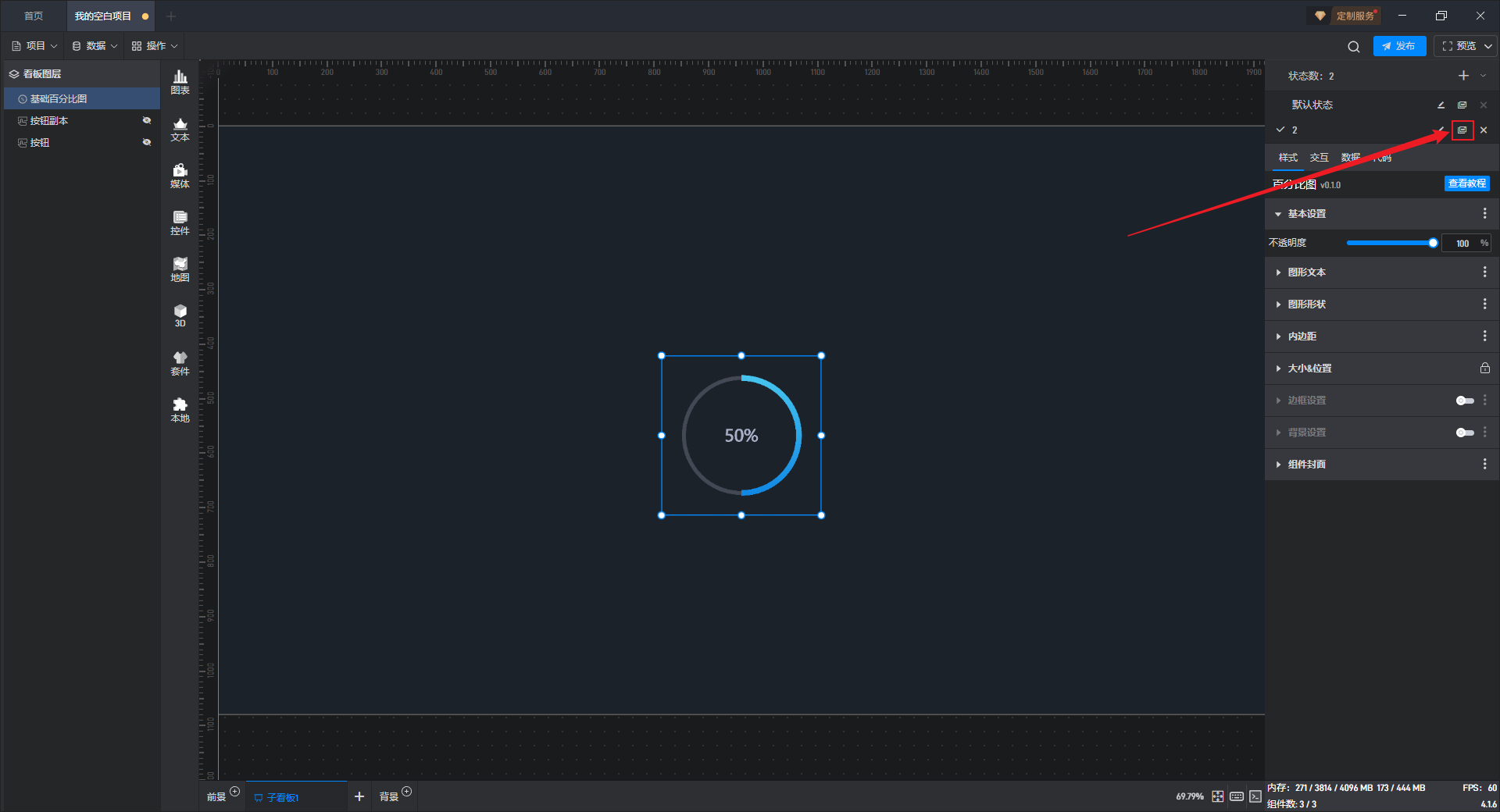Select the 子看板1 sub-board tab
This screenshot has width=1500, height=812.
[296, 796]
